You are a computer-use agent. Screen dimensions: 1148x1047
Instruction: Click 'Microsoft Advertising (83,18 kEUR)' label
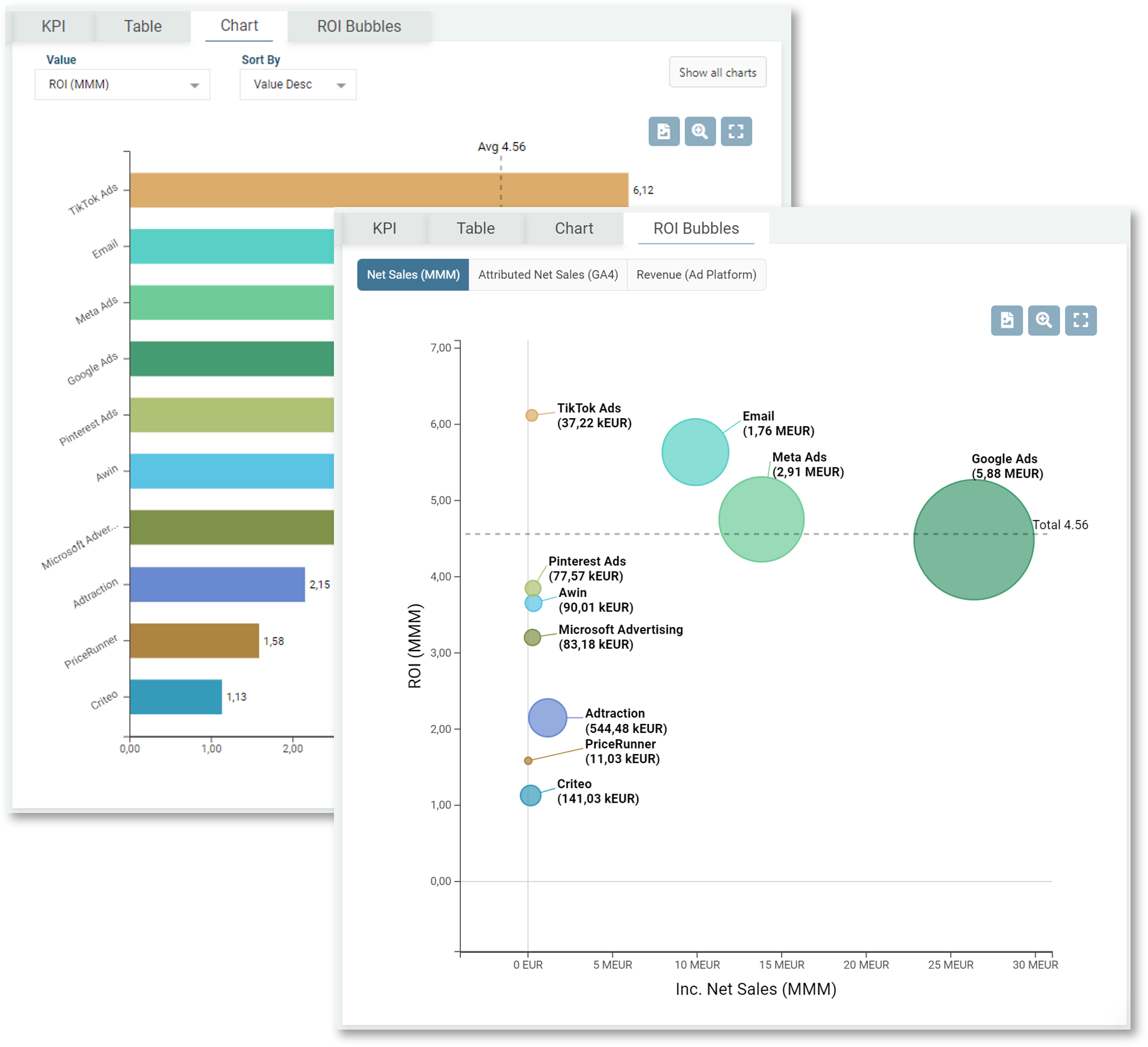620,637
